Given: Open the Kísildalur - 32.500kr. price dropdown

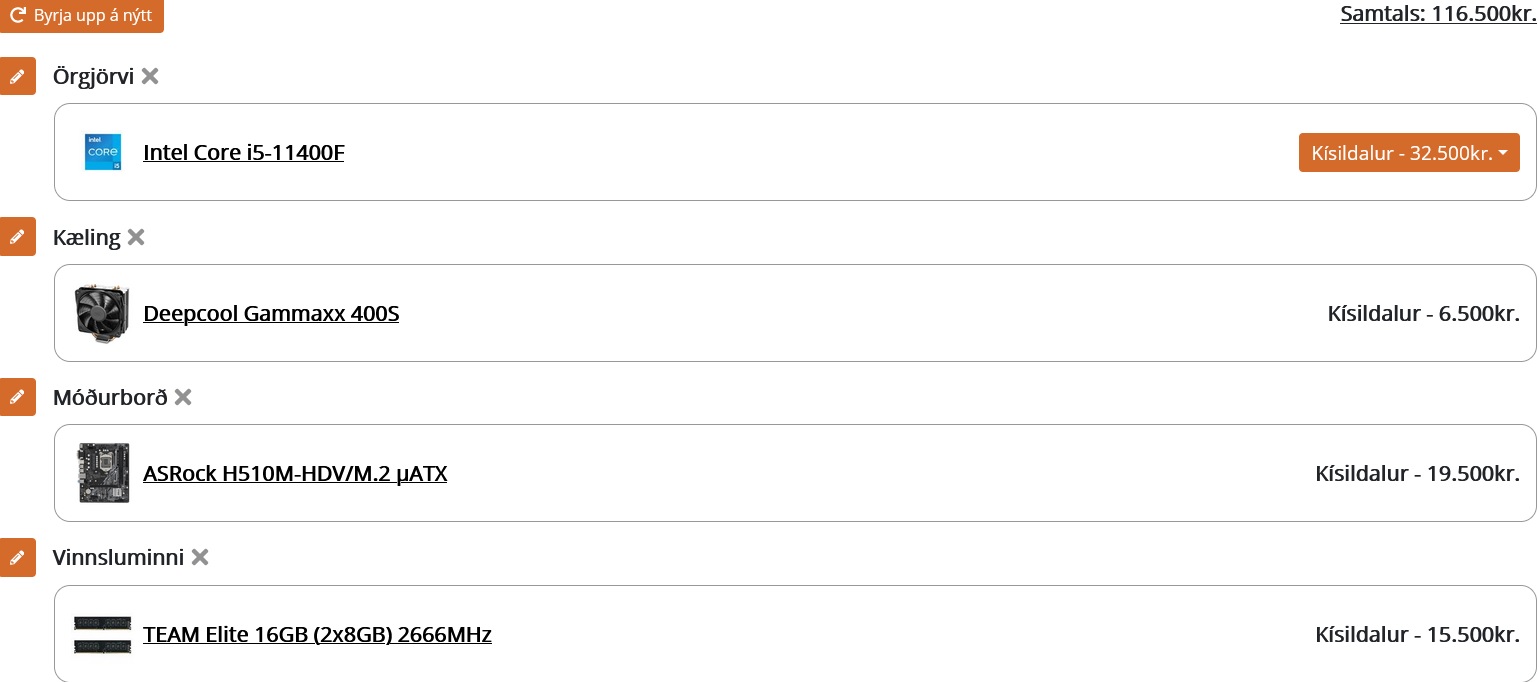Looking at the screenshot, I should pos(1408,152).
